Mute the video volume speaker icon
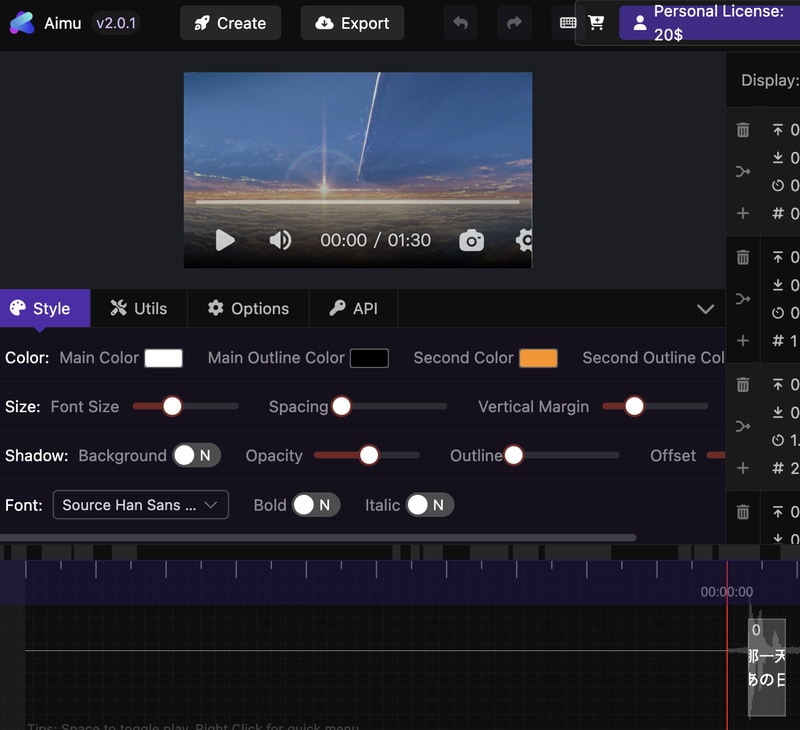The width and height of the screenshot is (800, 730). (x=280, y=240)
